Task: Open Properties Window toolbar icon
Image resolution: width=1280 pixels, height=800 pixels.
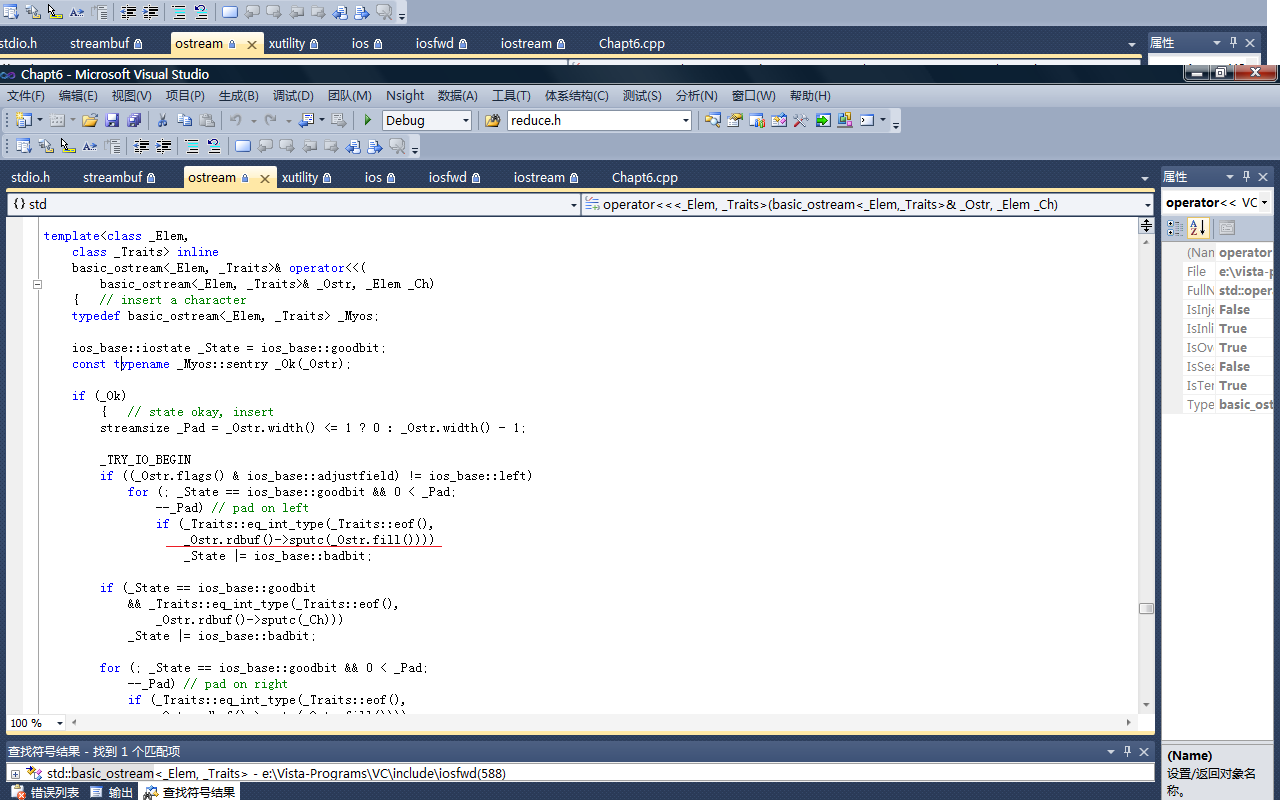Action: point(735,120)
